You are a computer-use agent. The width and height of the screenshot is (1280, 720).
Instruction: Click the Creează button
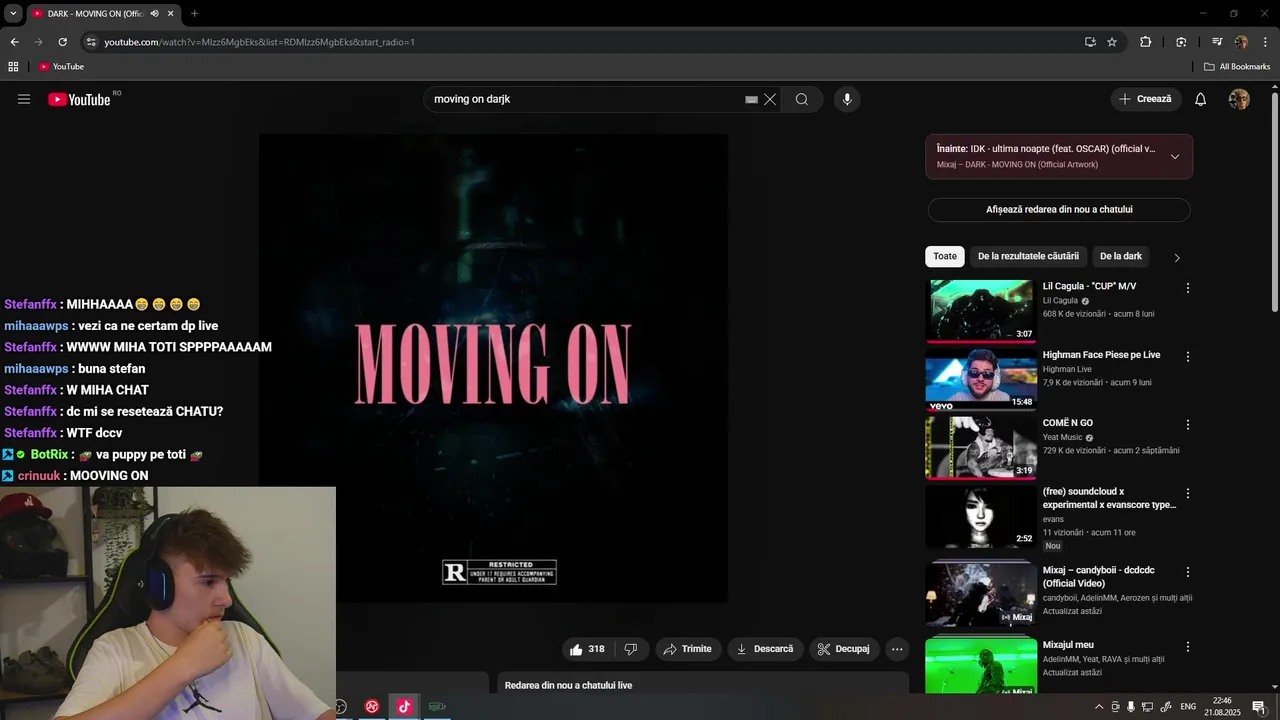coord(1146,99)
